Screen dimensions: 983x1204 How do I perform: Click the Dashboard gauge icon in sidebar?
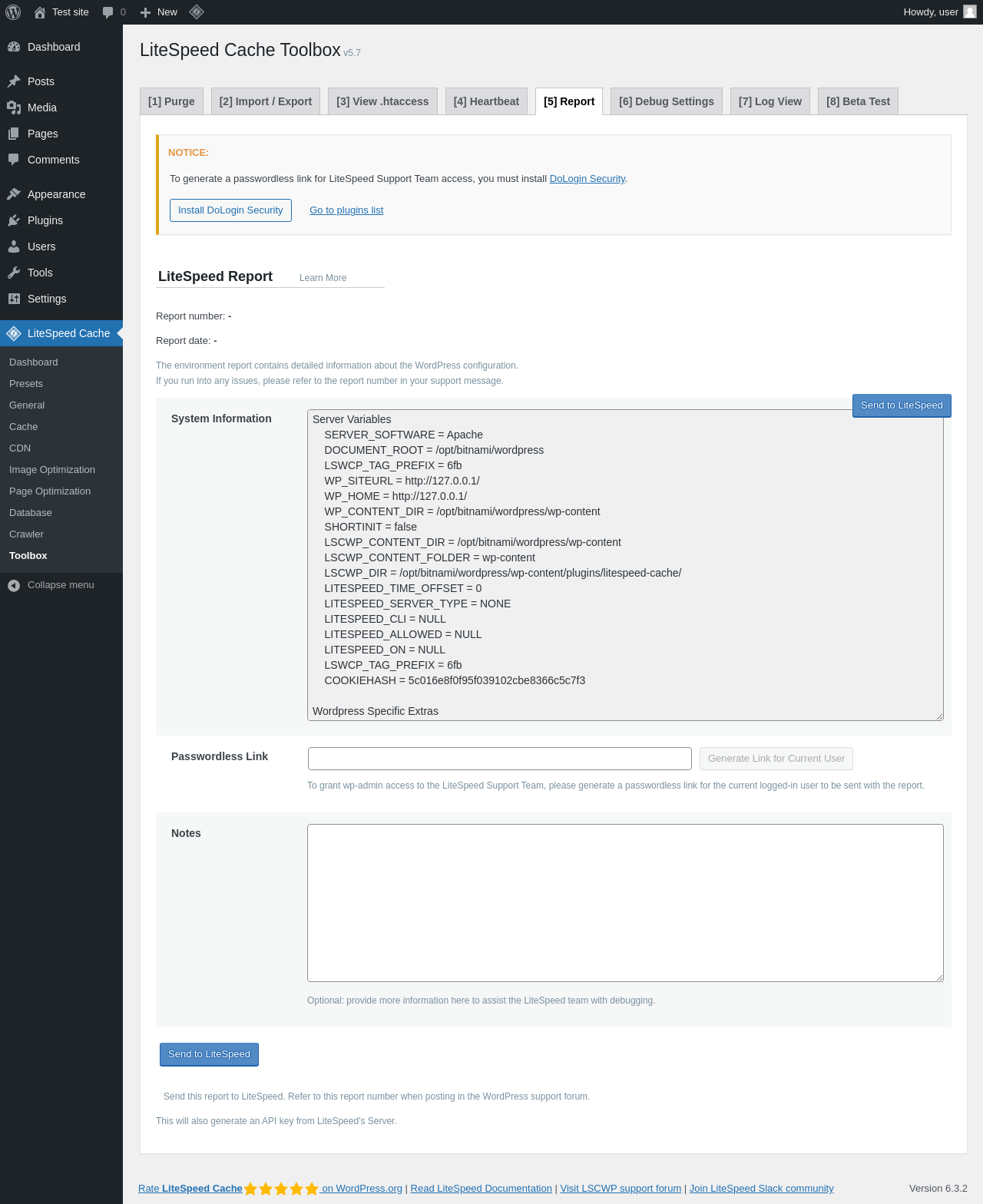14,47
